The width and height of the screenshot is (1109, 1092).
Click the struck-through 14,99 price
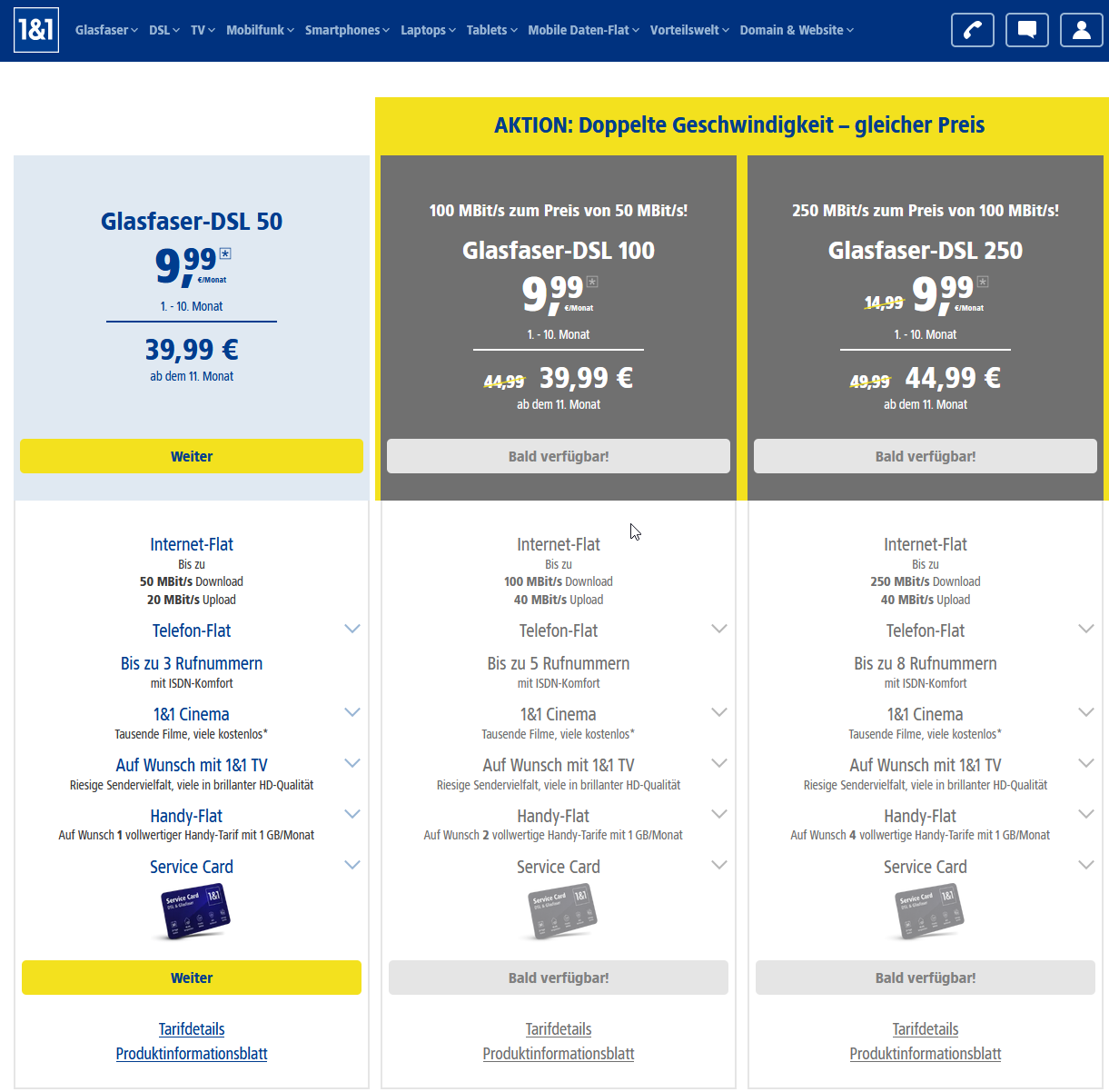884,303
